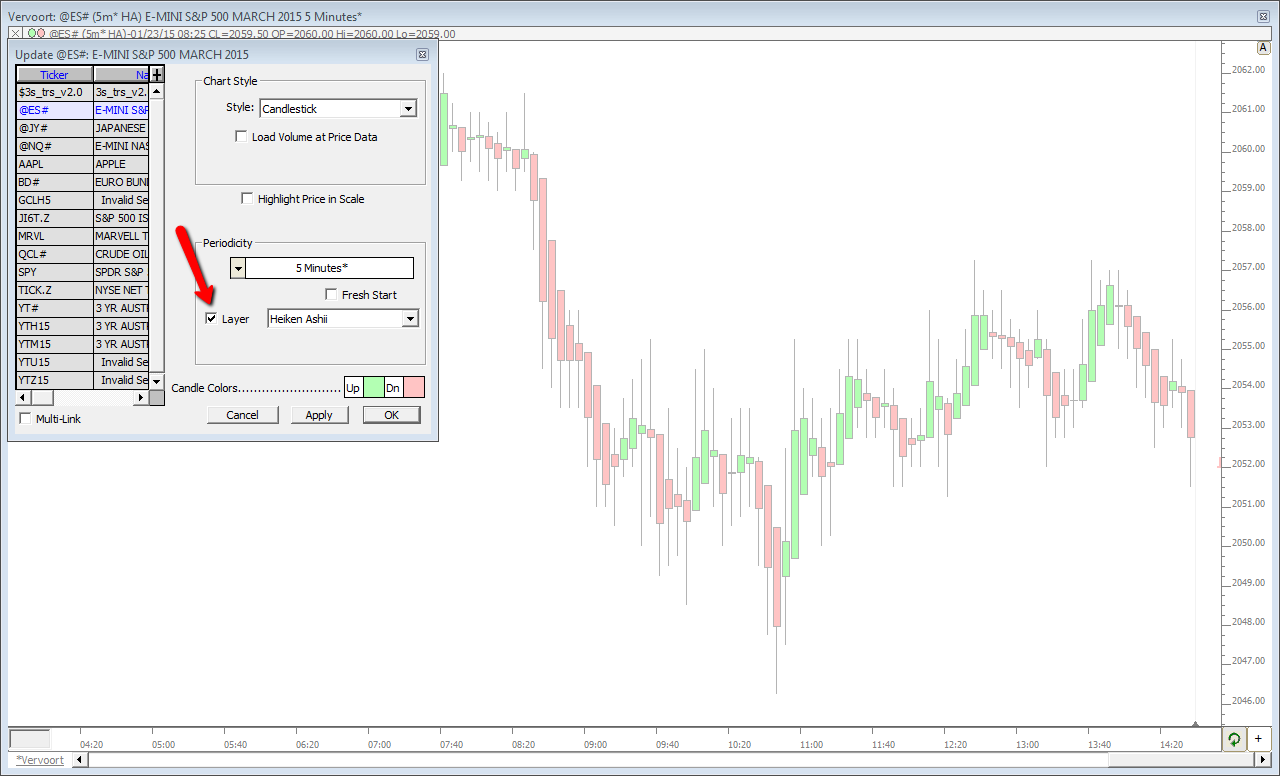Select the JI6T.Z ticker row

[x=83, y=218]
